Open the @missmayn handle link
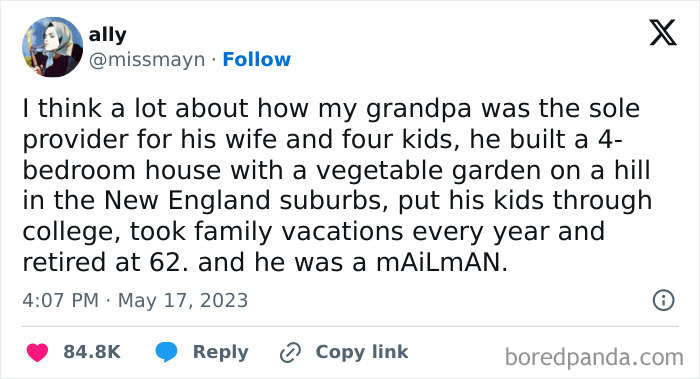This screenshot has height=379, width=700. pyautogui.click(x=147, y=60)
